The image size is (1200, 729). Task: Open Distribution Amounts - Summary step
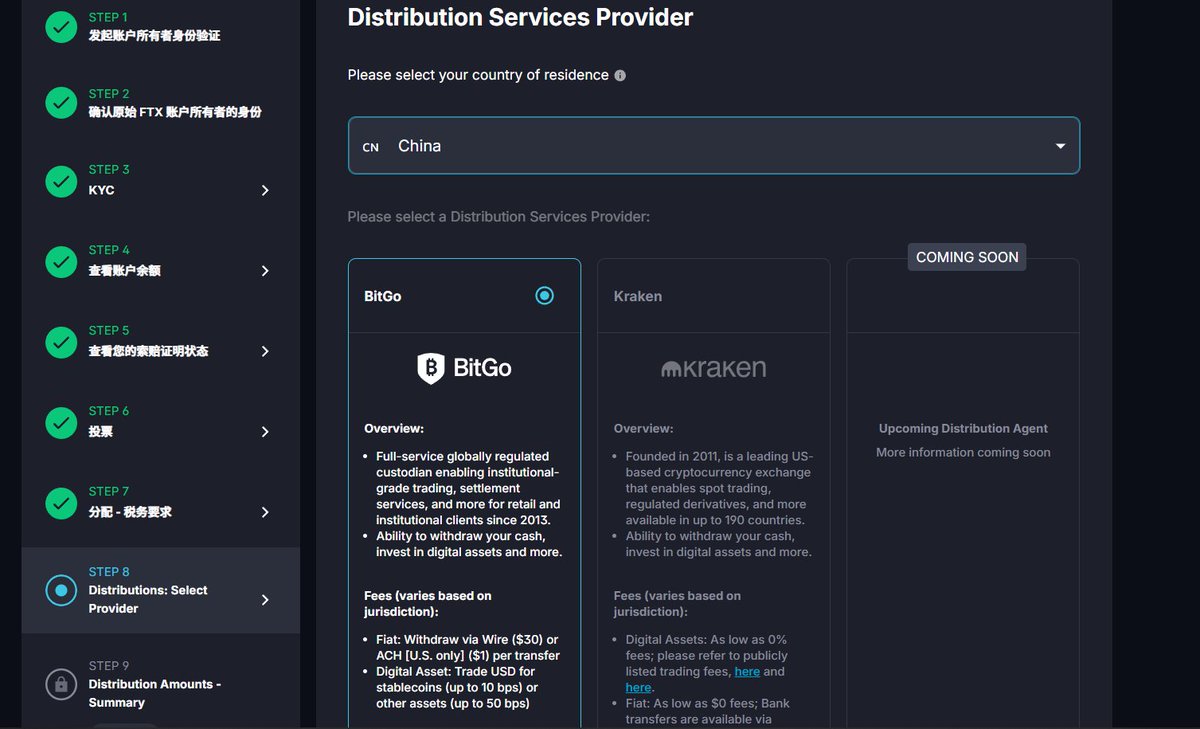[x=160, y=684]
